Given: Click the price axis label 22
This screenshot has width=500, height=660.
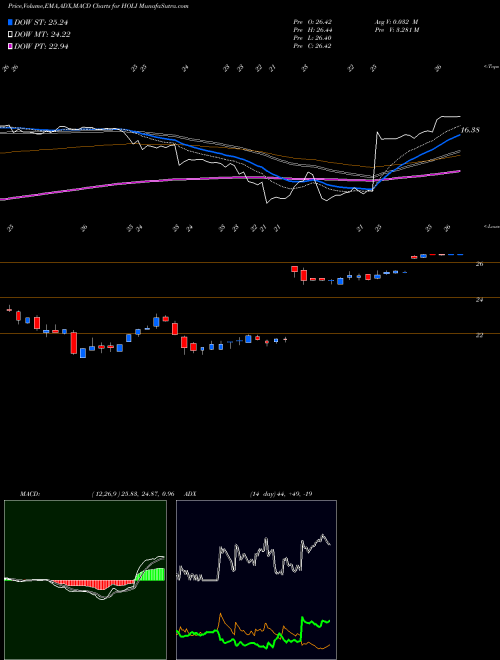Looking at the screenshot, I should [x=480, y=335].
